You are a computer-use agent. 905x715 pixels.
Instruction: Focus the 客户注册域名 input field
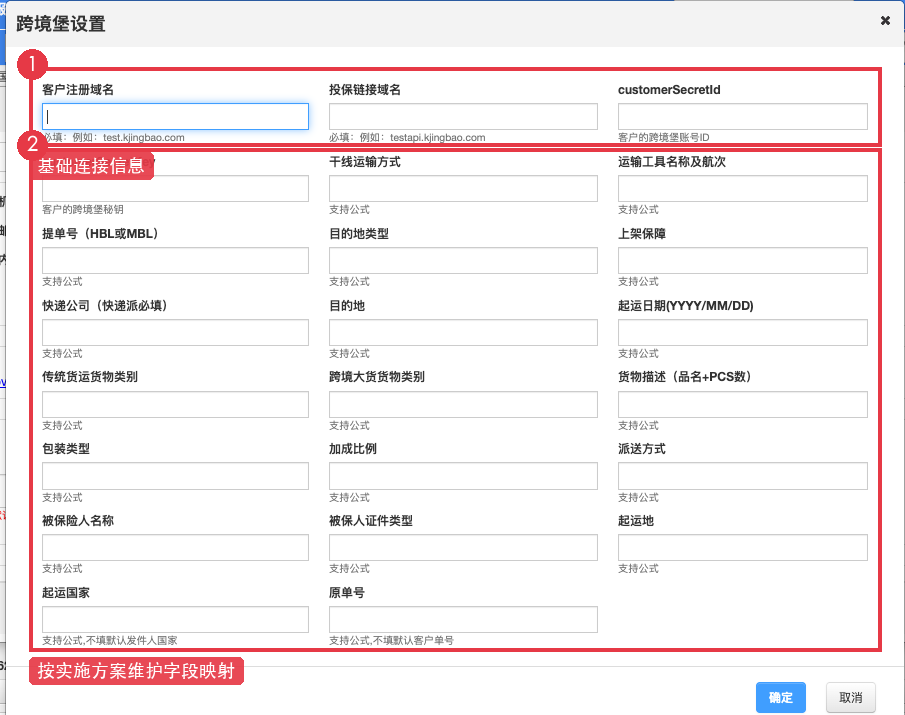[x=175, y=117]
